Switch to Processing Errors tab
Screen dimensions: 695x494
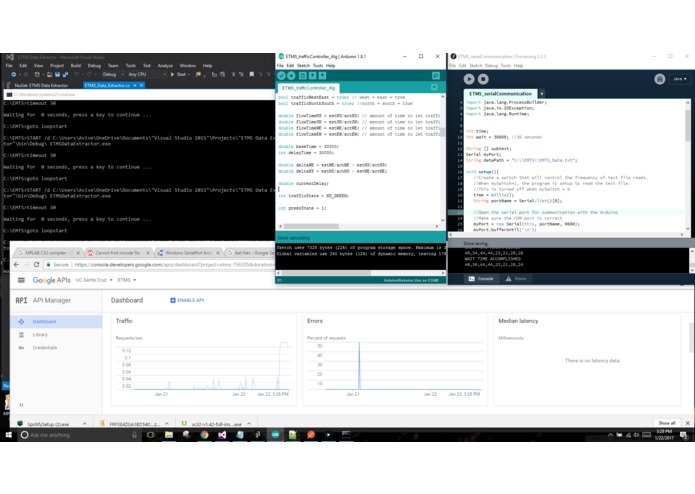coord(516,279)
